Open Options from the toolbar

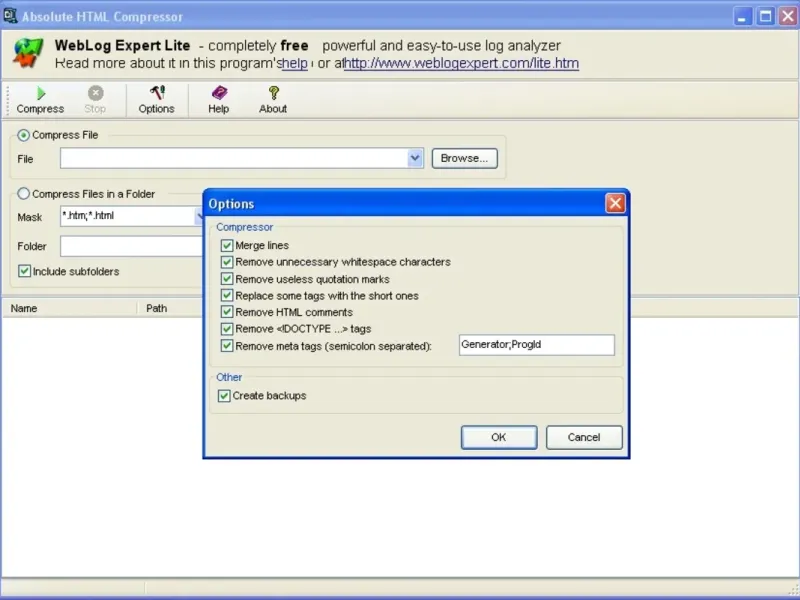click(x=157, y=100)
